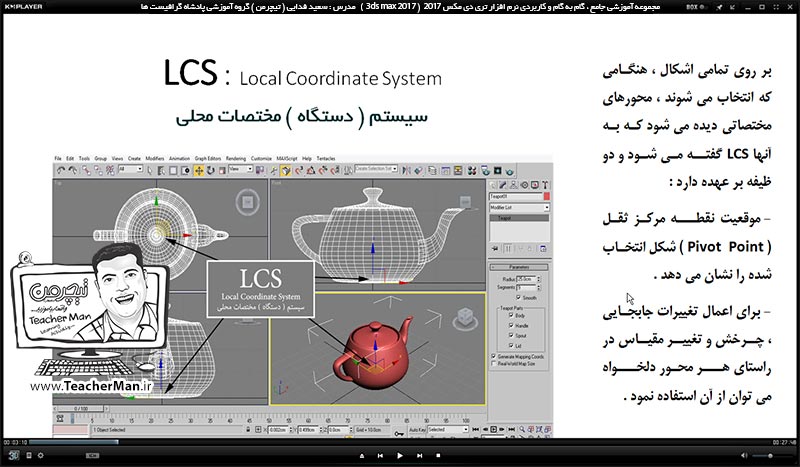Click the Align tool icon
This screenshot has width=800, height=467.
click(x=418, y=170)
